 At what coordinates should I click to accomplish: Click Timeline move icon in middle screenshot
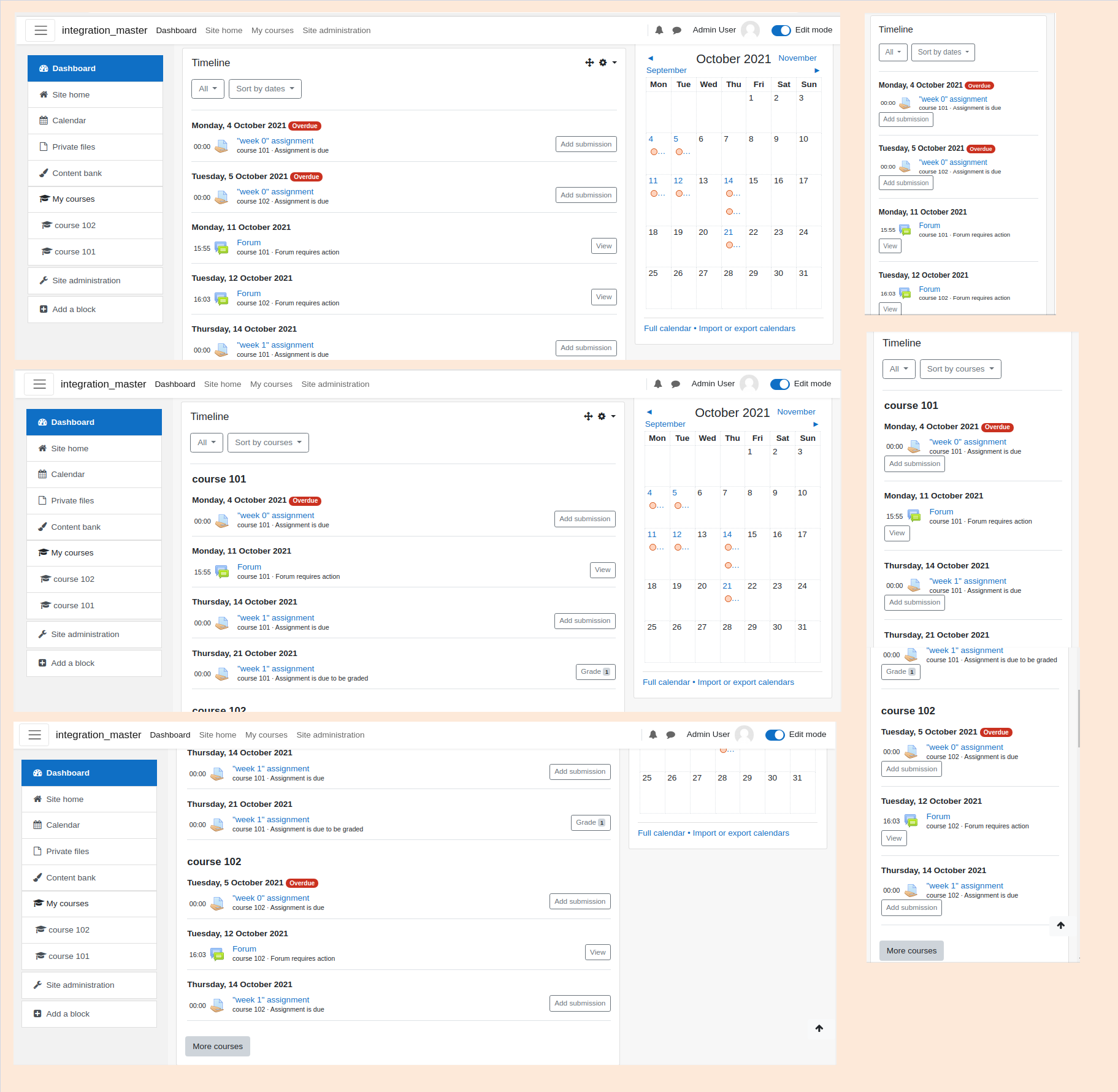coord(588,416)
